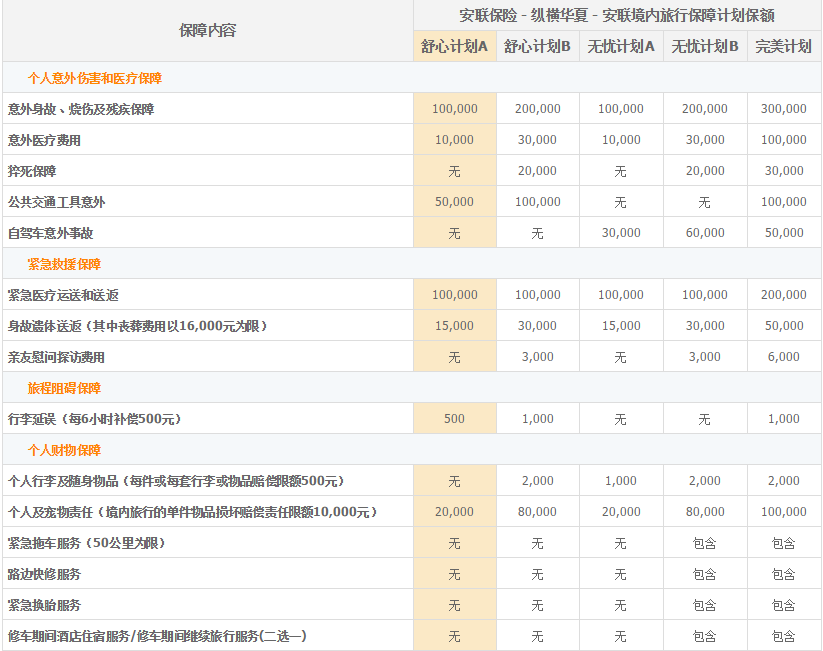Click 舒心计划B's 2,000 in 个人行李及随身物品 row
Viewport: 823px width, 651px height.
tap(537, 480)
